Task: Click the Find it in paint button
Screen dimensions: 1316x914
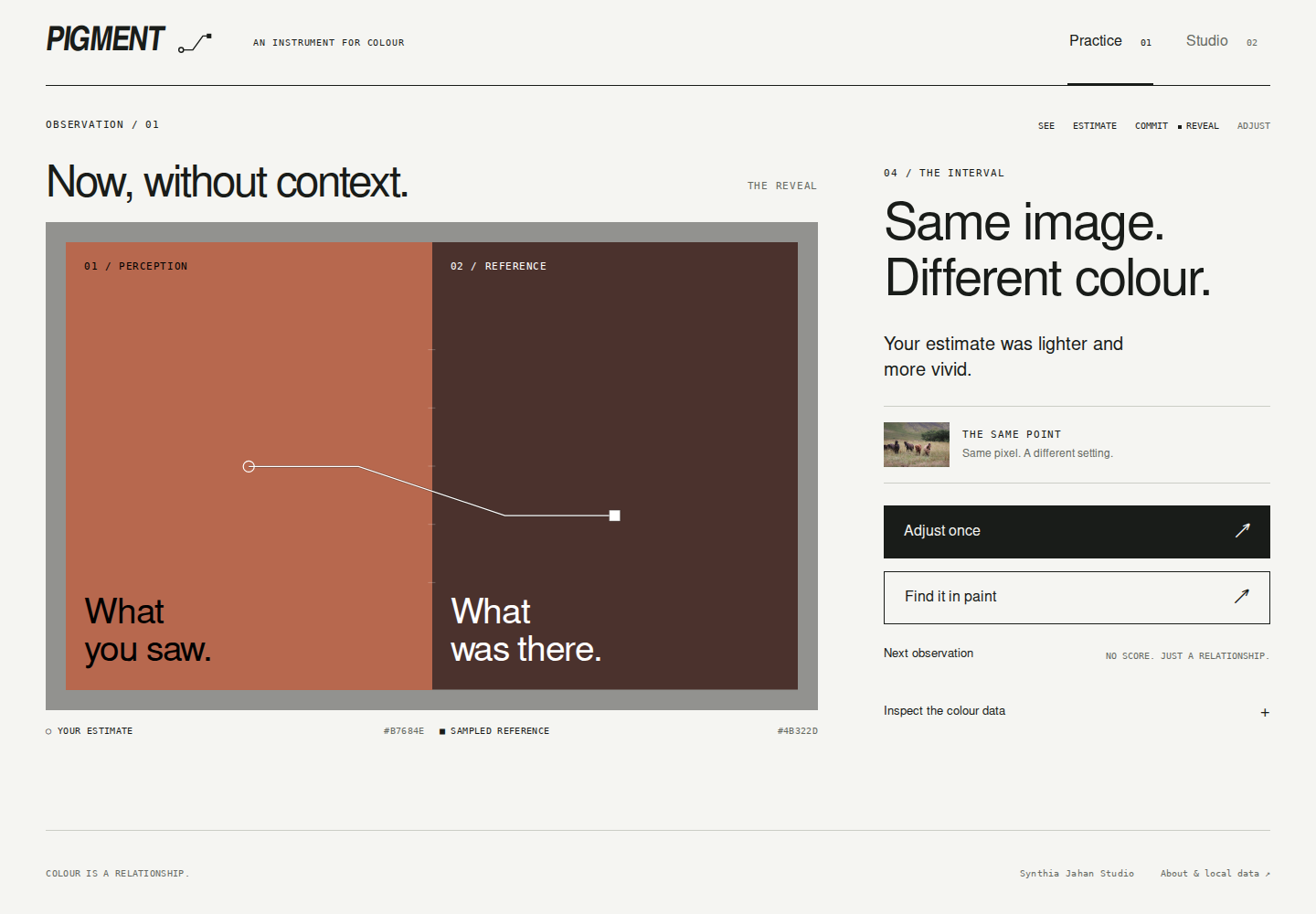Action: (x=1077, y=598)
